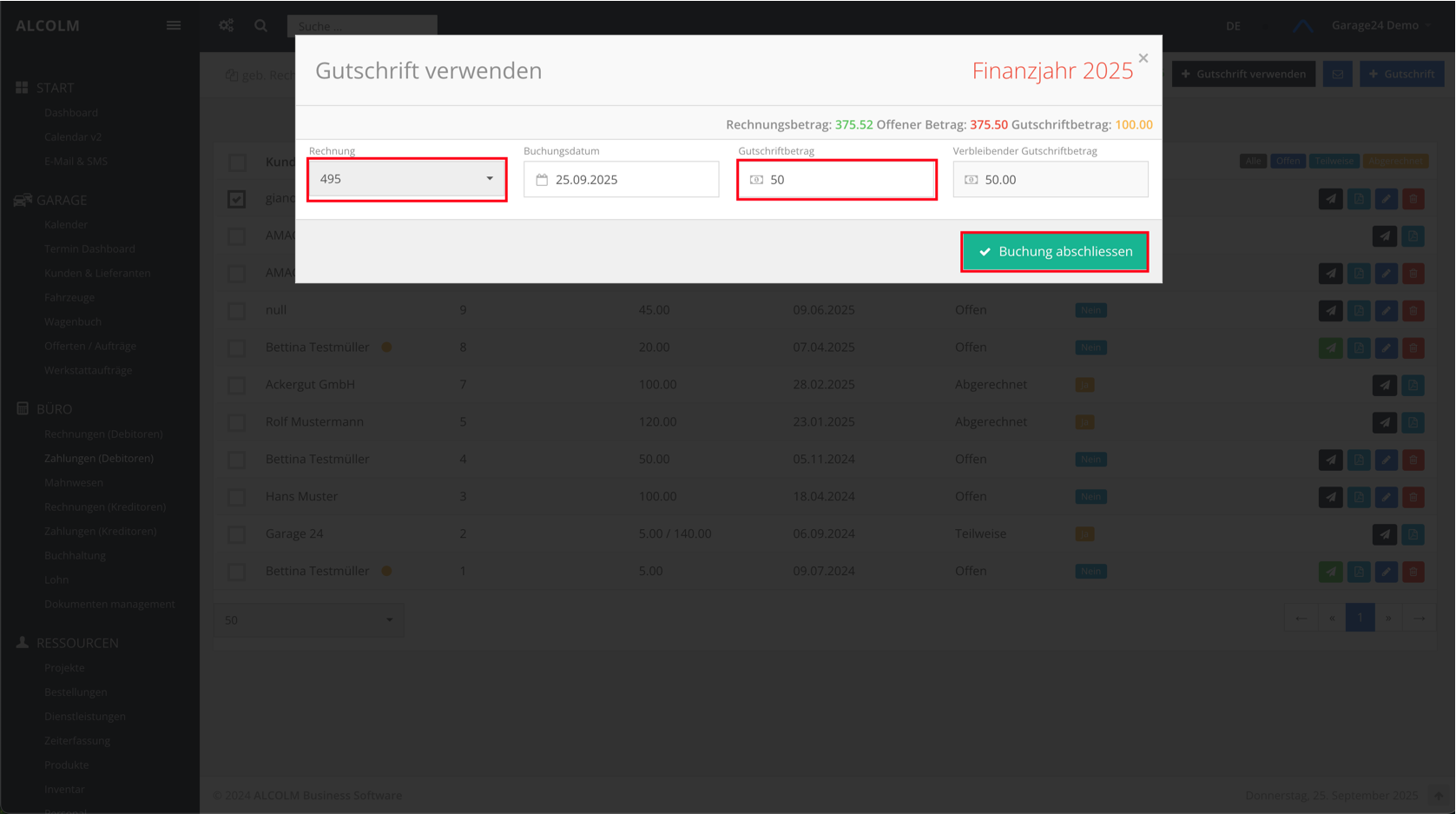Open the Rechnung dropdown showing 495
1456x814 pixels.
coord(406,179)
